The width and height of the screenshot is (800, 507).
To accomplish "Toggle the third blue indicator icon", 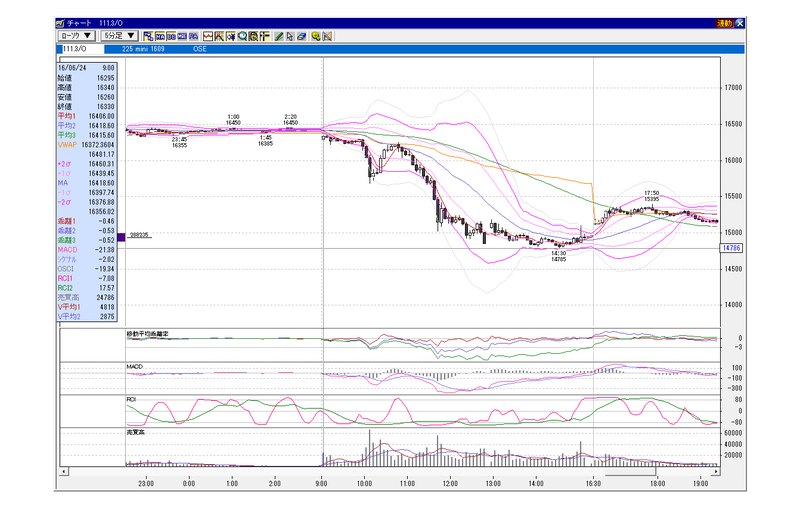I will point(182,36).
